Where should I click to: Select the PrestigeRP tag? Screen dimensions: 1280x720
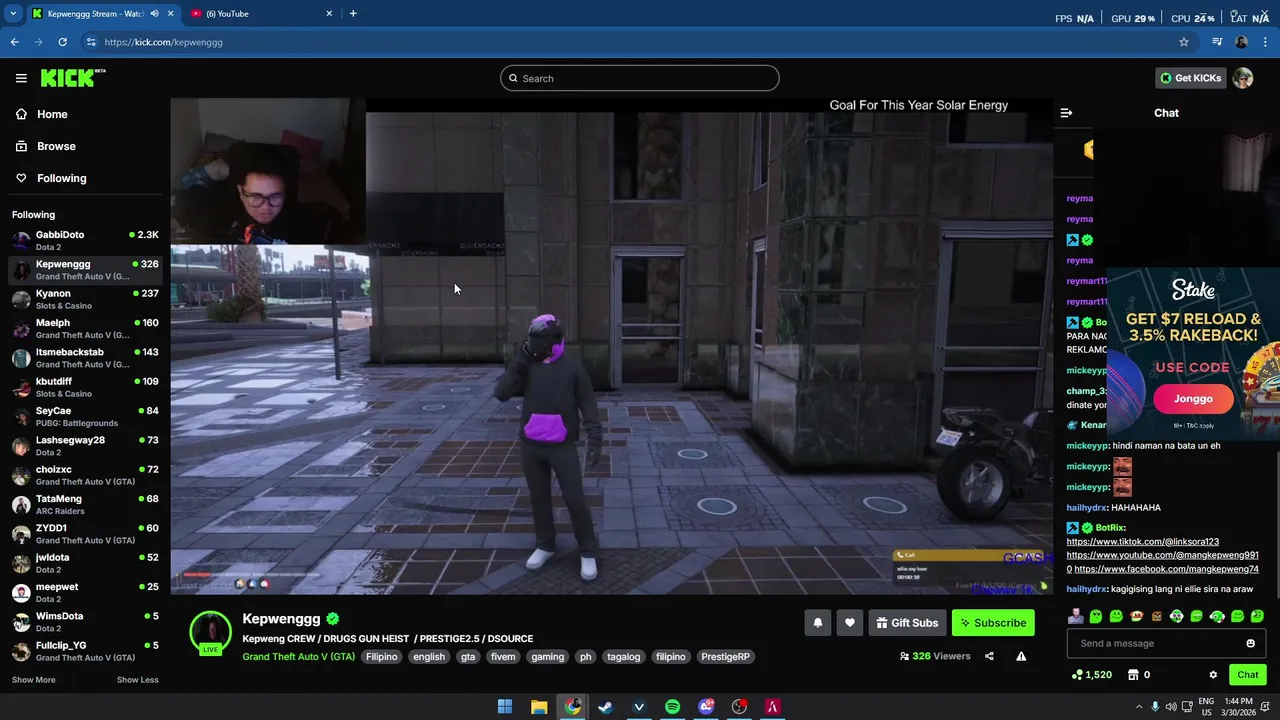click(725, 657)
